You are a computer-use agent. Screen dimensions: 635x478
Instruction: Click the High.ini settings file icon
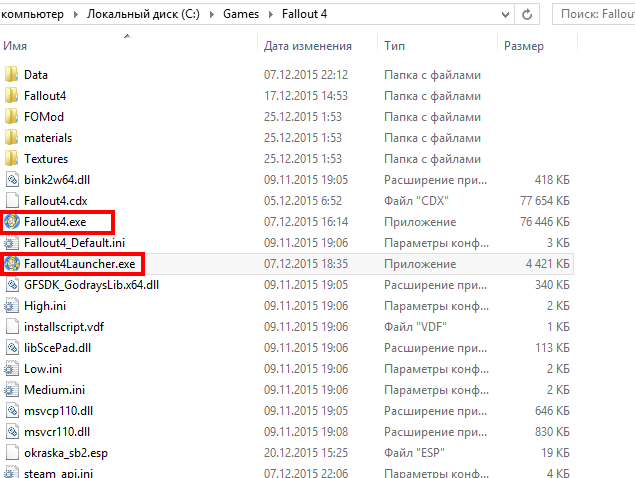[x=12, y=306]
